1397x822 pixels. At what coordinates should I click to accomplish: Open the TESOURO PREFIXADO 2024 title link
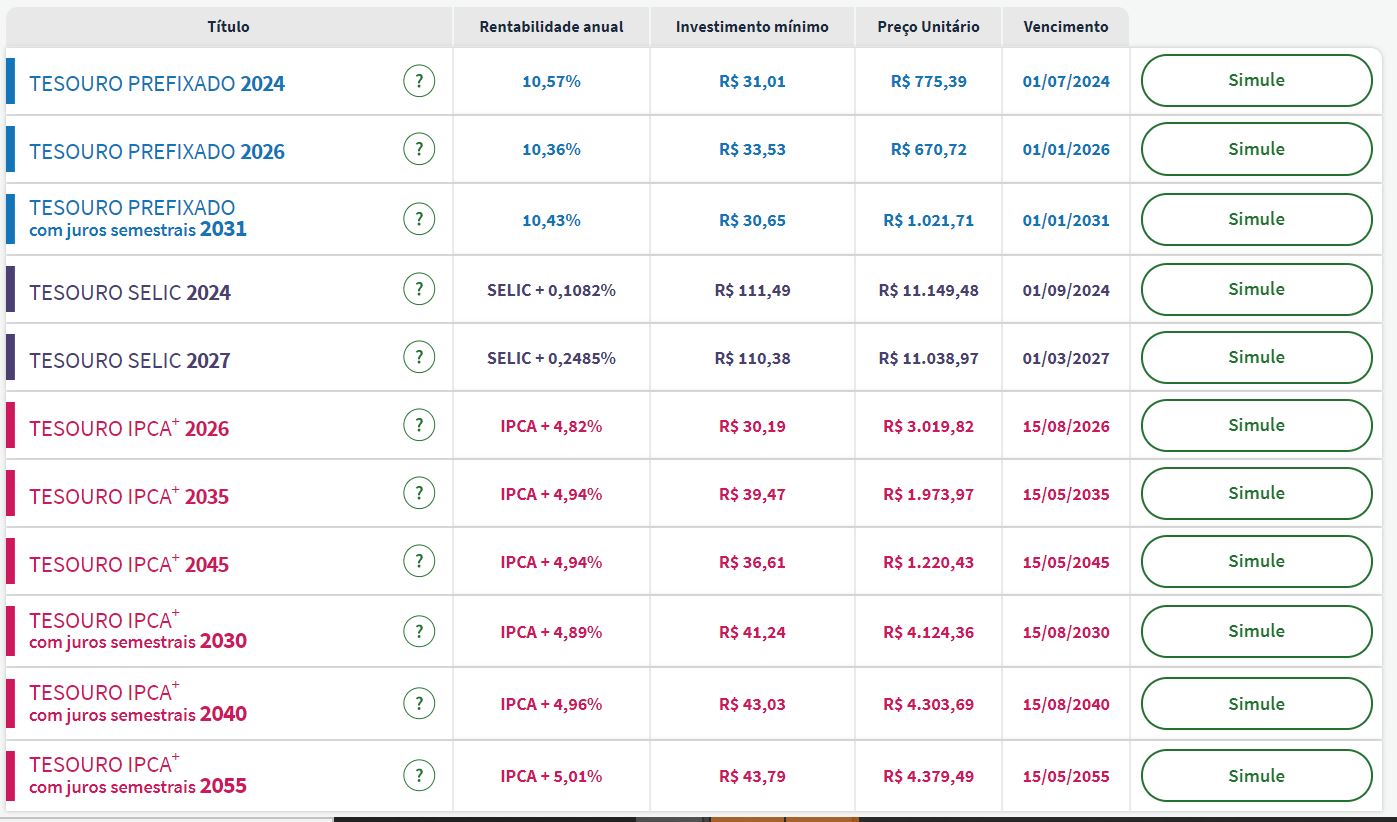157,84
